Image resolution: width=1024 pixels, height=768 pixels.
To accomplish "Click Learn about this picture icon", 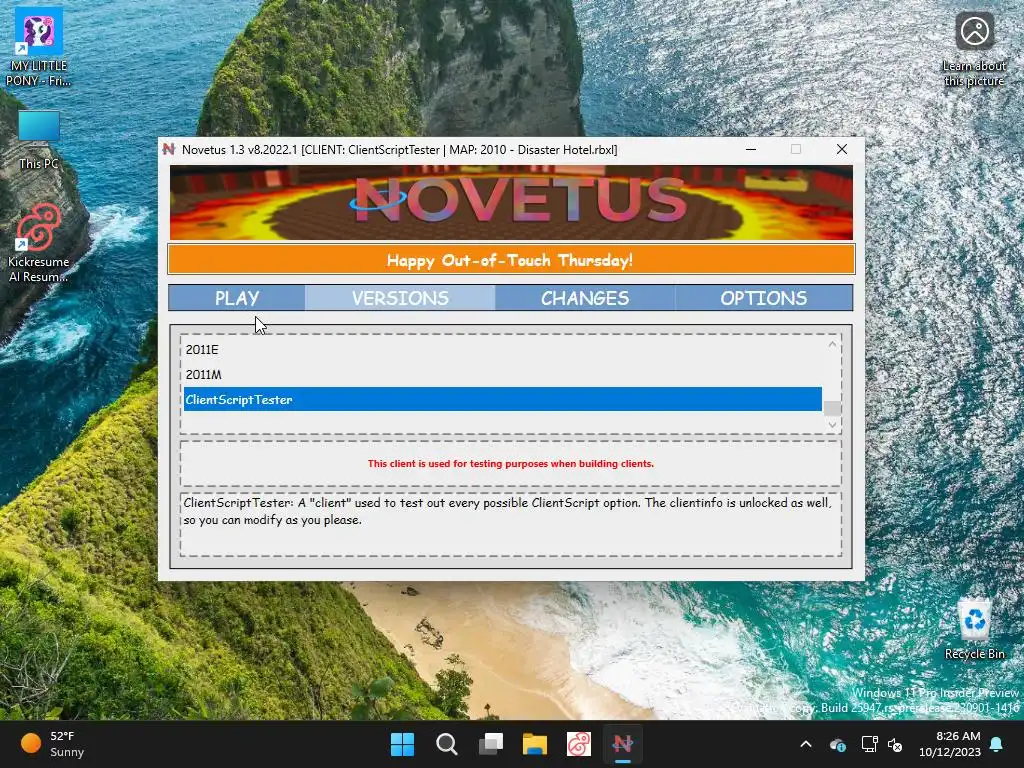I will [974, 49].
